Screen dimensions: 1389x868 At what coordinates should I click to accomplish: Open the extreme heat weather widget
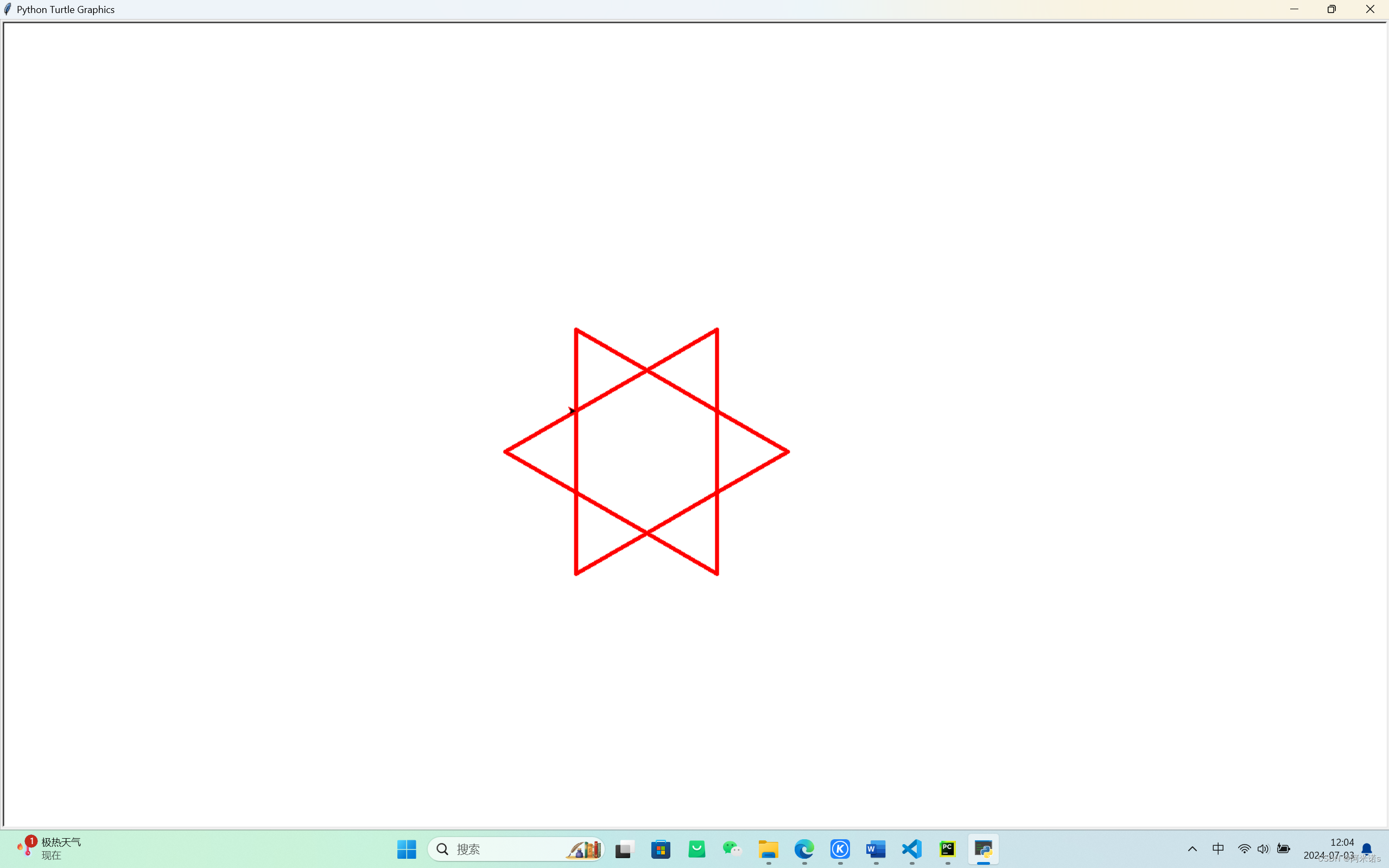click(50, 848)
